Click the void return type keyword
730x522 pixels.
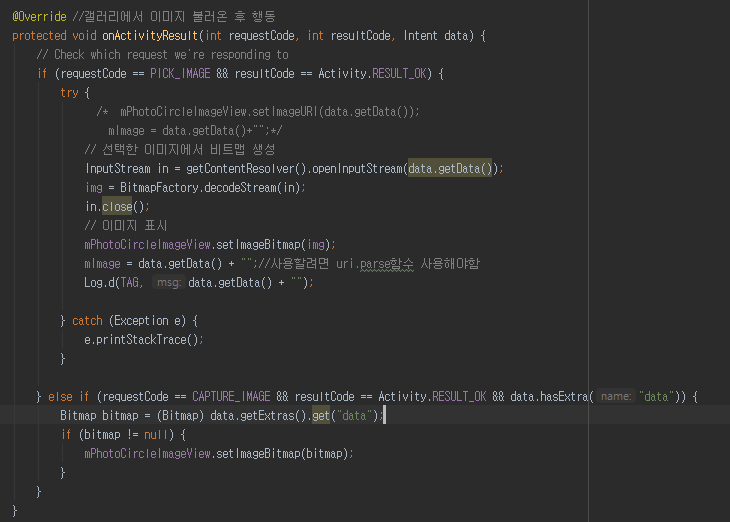click(x=84, y=36)
